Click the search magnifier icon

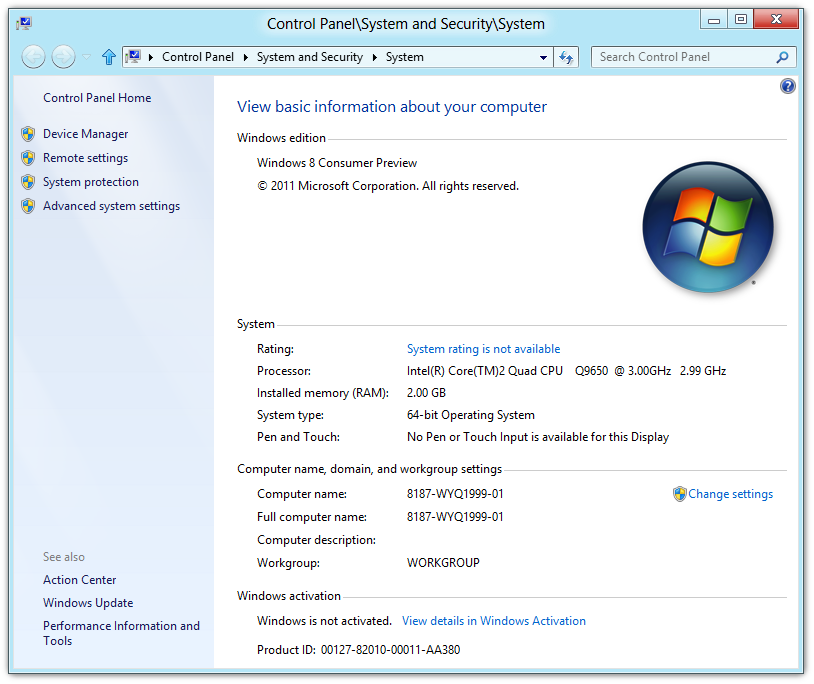pyautogui.click(x=783, y=57)
